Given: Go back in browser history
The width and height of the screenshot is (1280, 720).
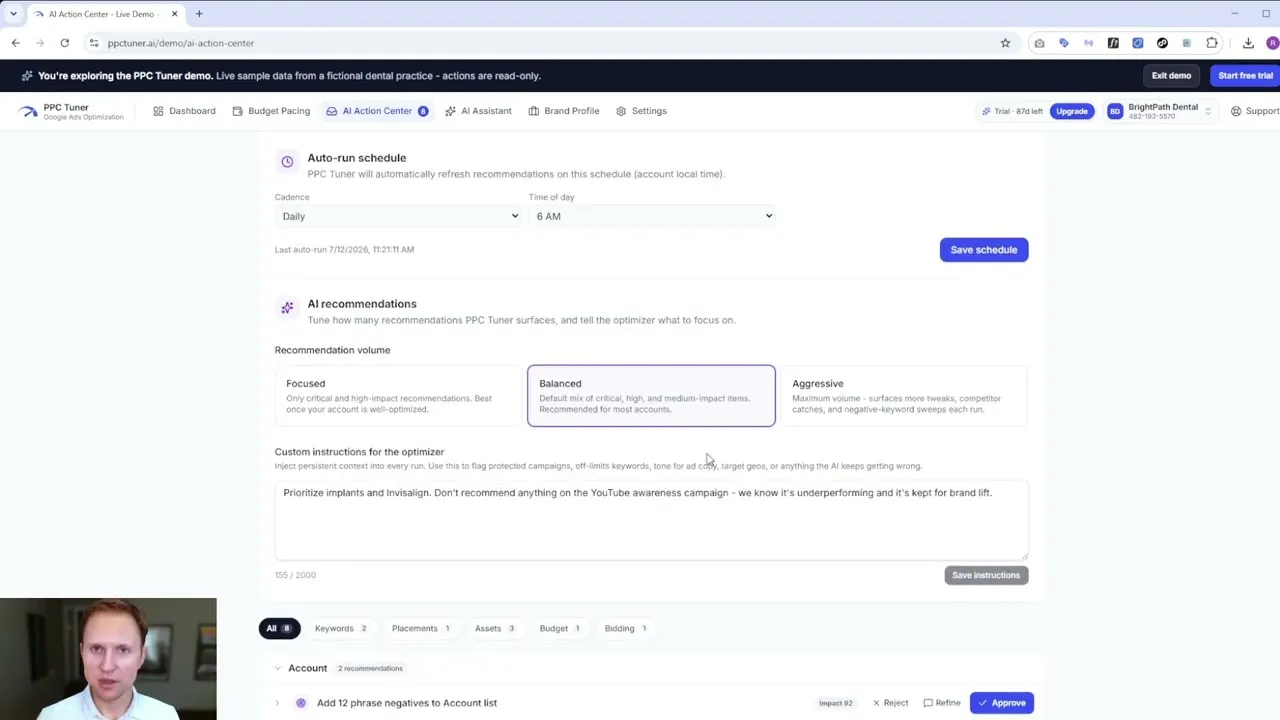Looking at the screenshot, I should [15, 43].
